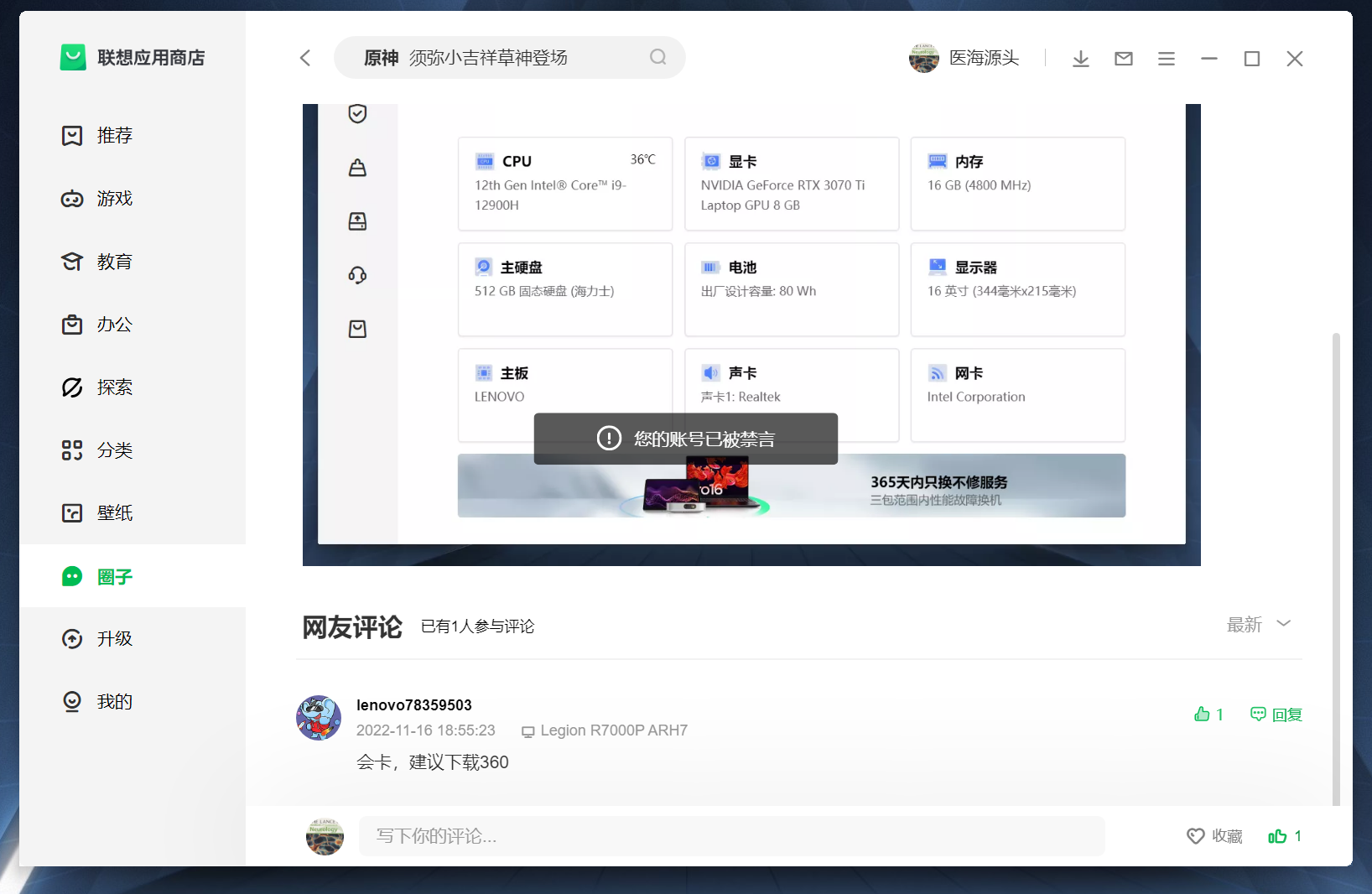
Task: Click the 壁纸 picture icon
Action: point(72,513)
